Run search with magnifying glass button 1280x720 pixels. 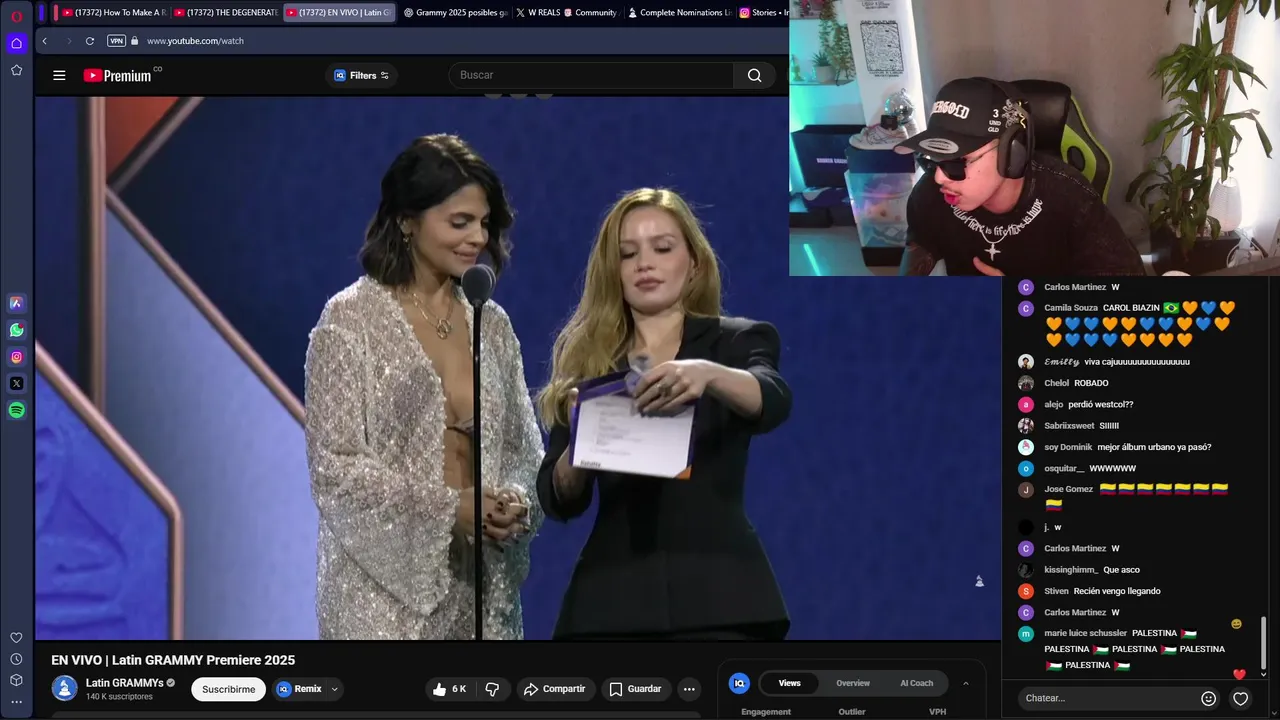click(x=755, y=75)
